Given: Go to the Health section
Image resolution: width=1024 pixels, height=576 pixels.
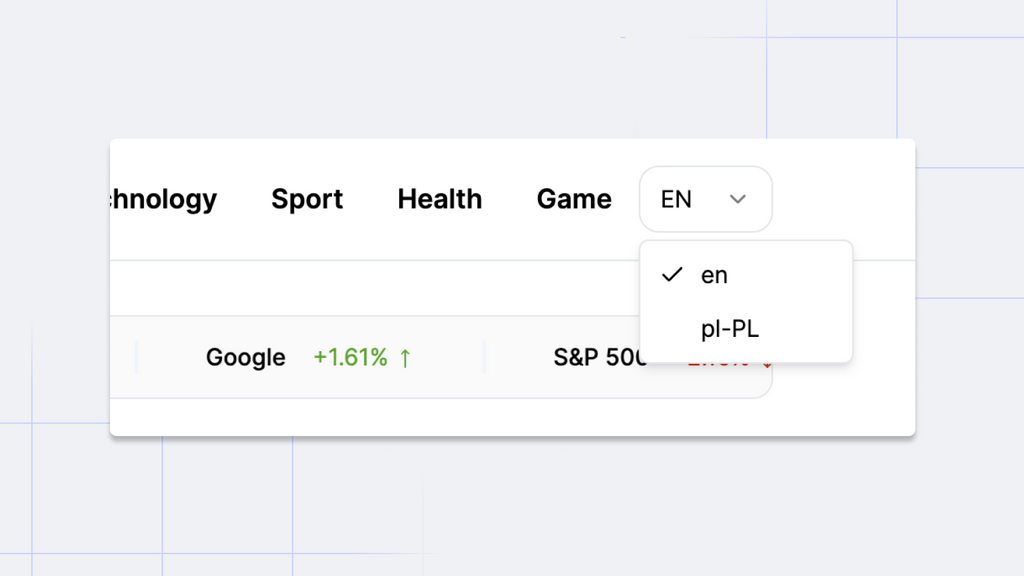Looking at the screenshot, I should pos(440,199).
